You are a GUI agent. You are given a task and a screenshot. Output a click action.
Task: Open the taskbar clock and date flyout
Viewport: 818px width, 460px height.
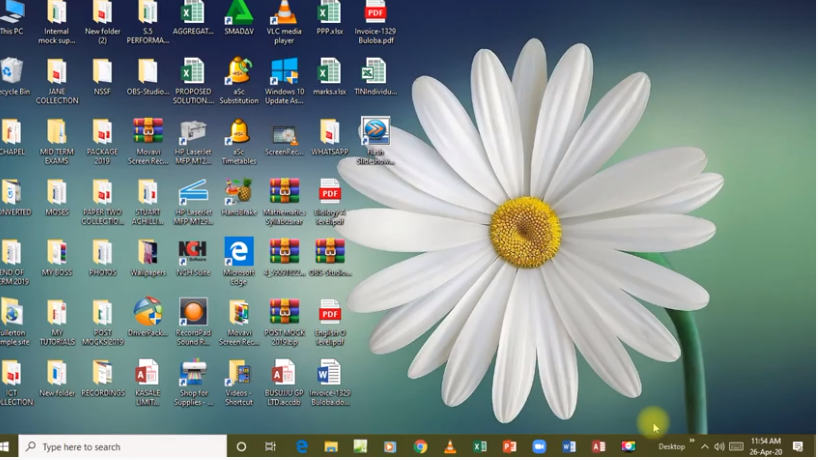[x=766, y=447]
